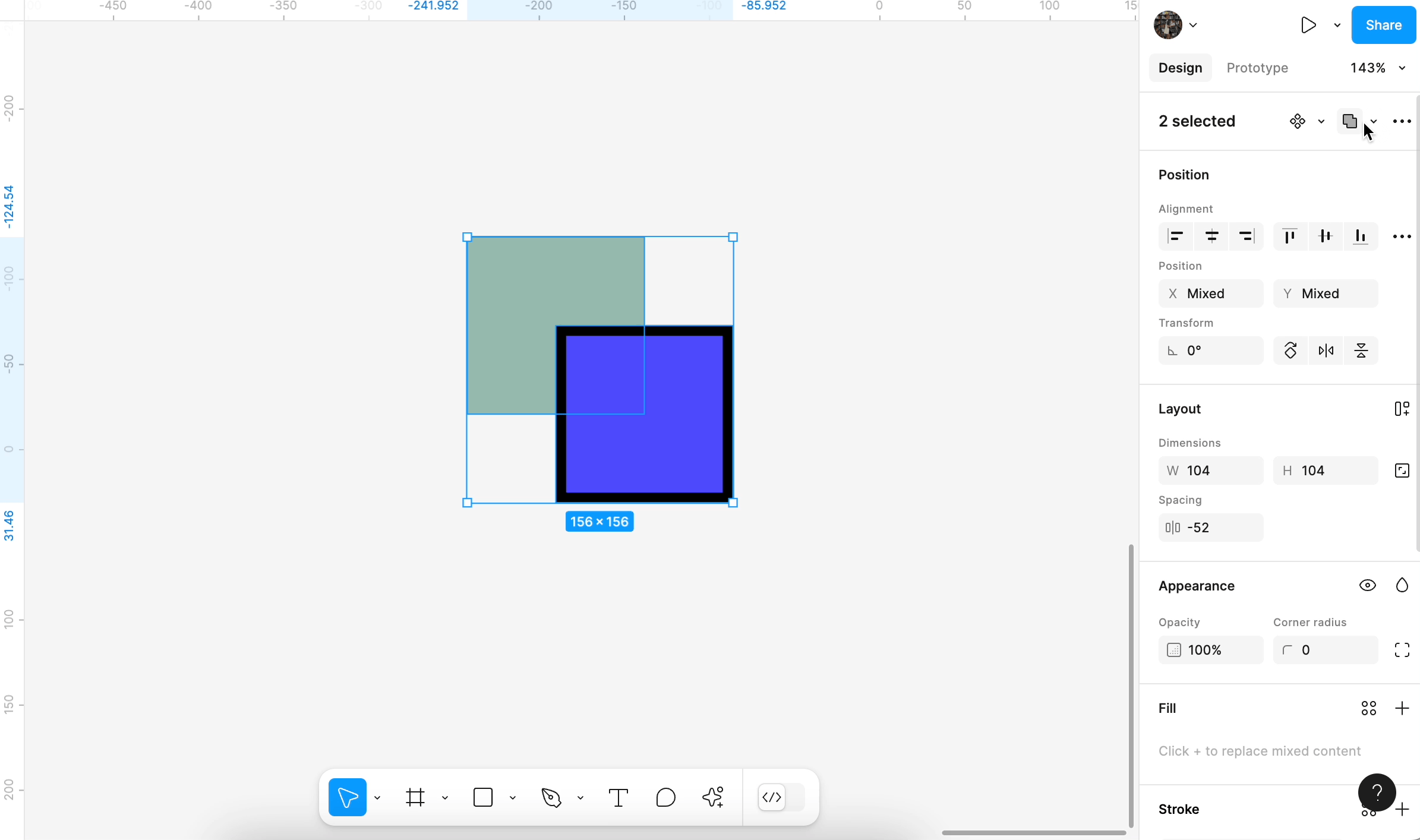Switch to the Prototype tab
Viewport: 1420px width, 840px height.
coord(1257,67)
